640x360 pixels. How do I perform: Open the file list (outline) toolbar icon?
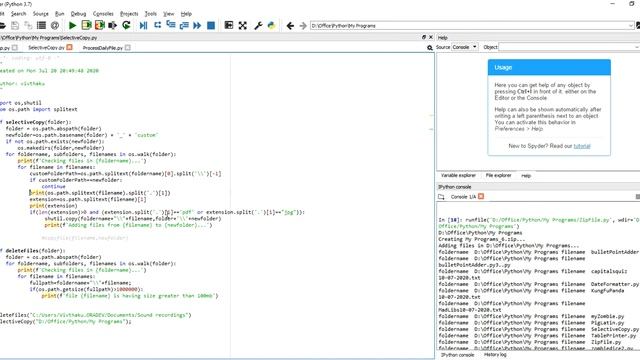coord(41,25)
